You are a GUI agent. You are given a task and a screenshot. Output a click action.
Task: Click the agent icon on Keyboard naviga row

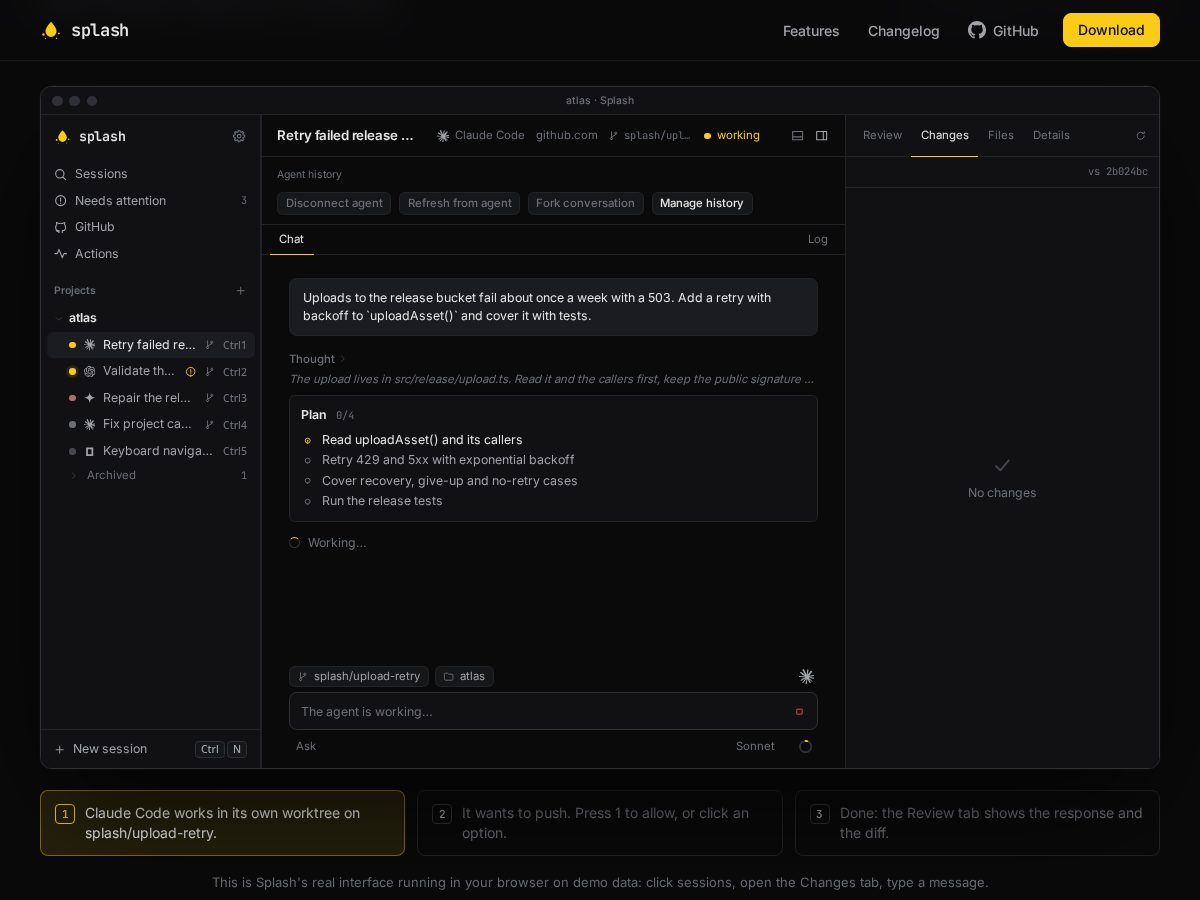(x=90, y=451)
